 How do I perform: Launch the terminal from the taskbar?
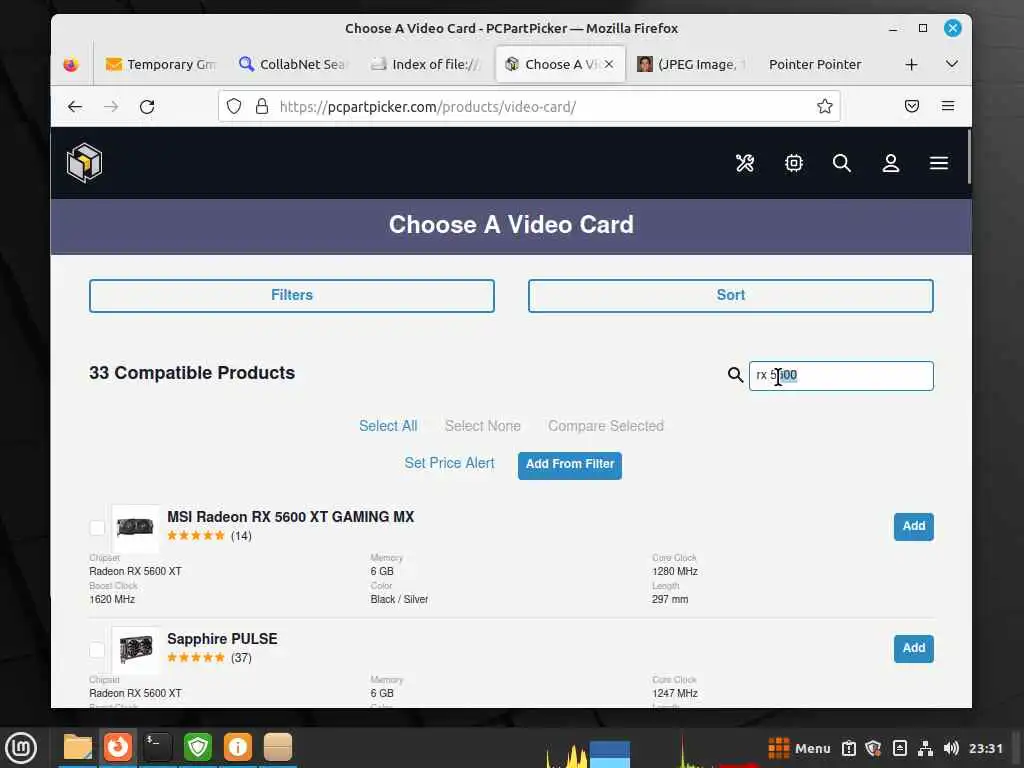(x=158, y=747)
